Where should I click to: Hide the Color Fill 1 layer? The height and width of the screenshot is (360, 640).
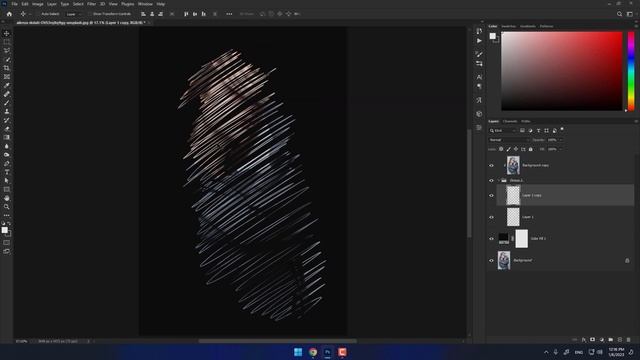coord(491,239)
